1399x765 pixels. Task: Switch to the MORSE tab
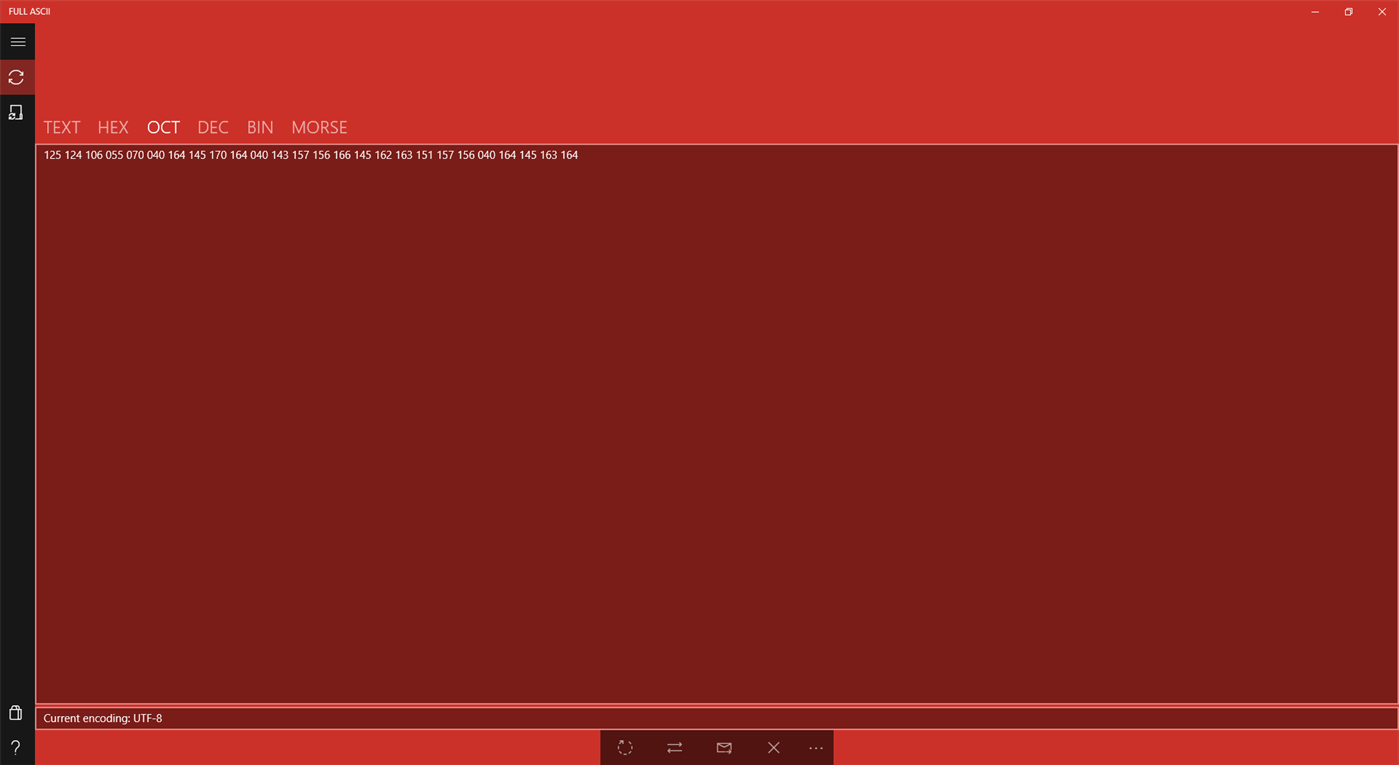tap(319, 127)
